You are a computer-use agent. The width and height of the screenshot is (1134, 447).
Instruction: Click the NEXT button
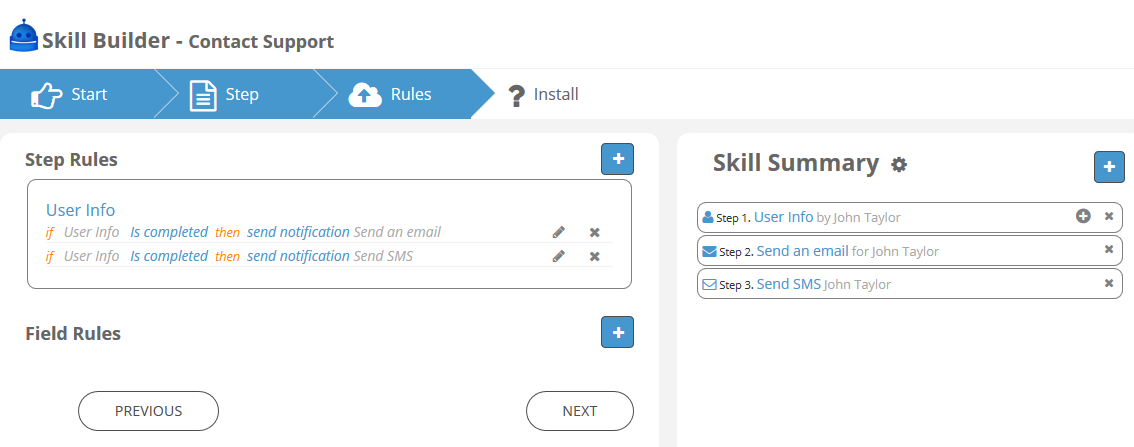click(x=580, y=411)
